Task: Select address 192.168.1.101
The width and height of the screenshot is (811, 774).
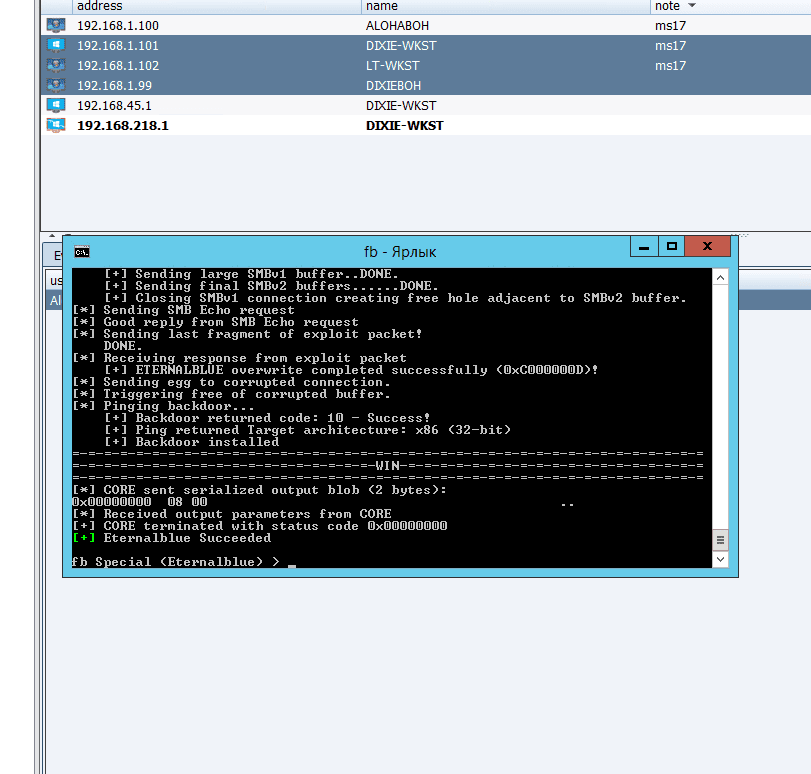Action: pyautogui.click(x=118, y=46)
